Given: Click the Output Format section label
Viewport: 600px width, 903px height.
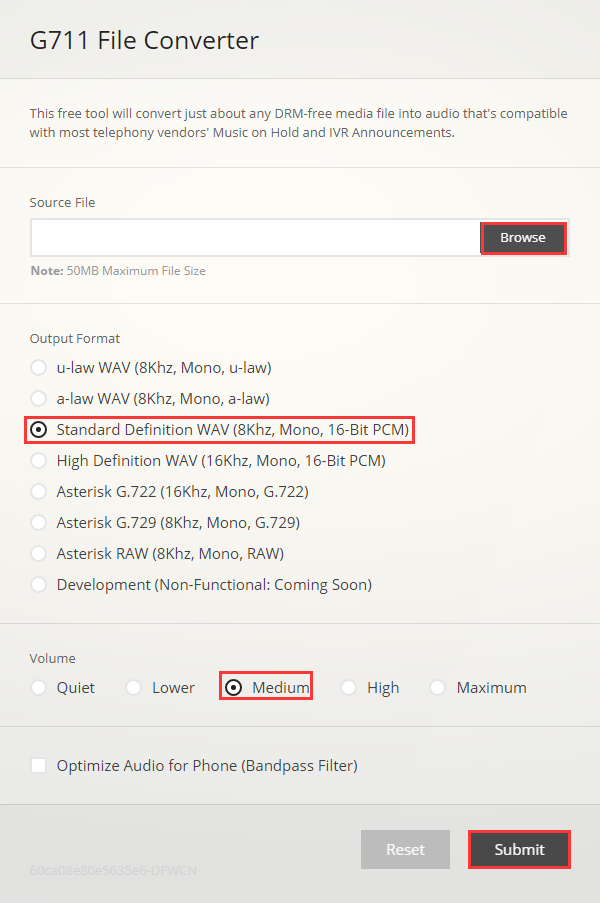Looking at the screenshot, I should [x=75, y=339].
